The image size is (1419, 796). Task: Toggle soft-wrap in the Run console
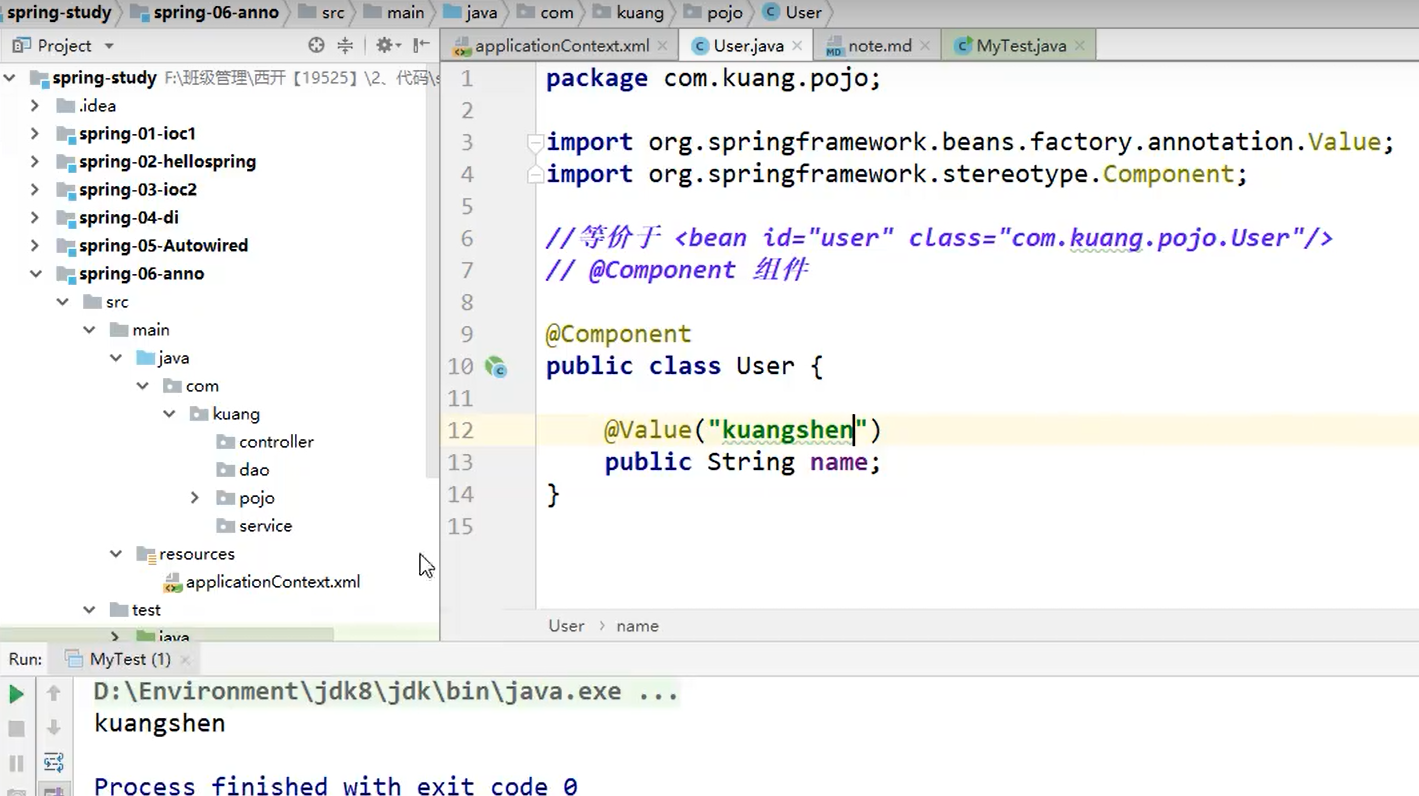pyautogui.click(x=54, y=763)
